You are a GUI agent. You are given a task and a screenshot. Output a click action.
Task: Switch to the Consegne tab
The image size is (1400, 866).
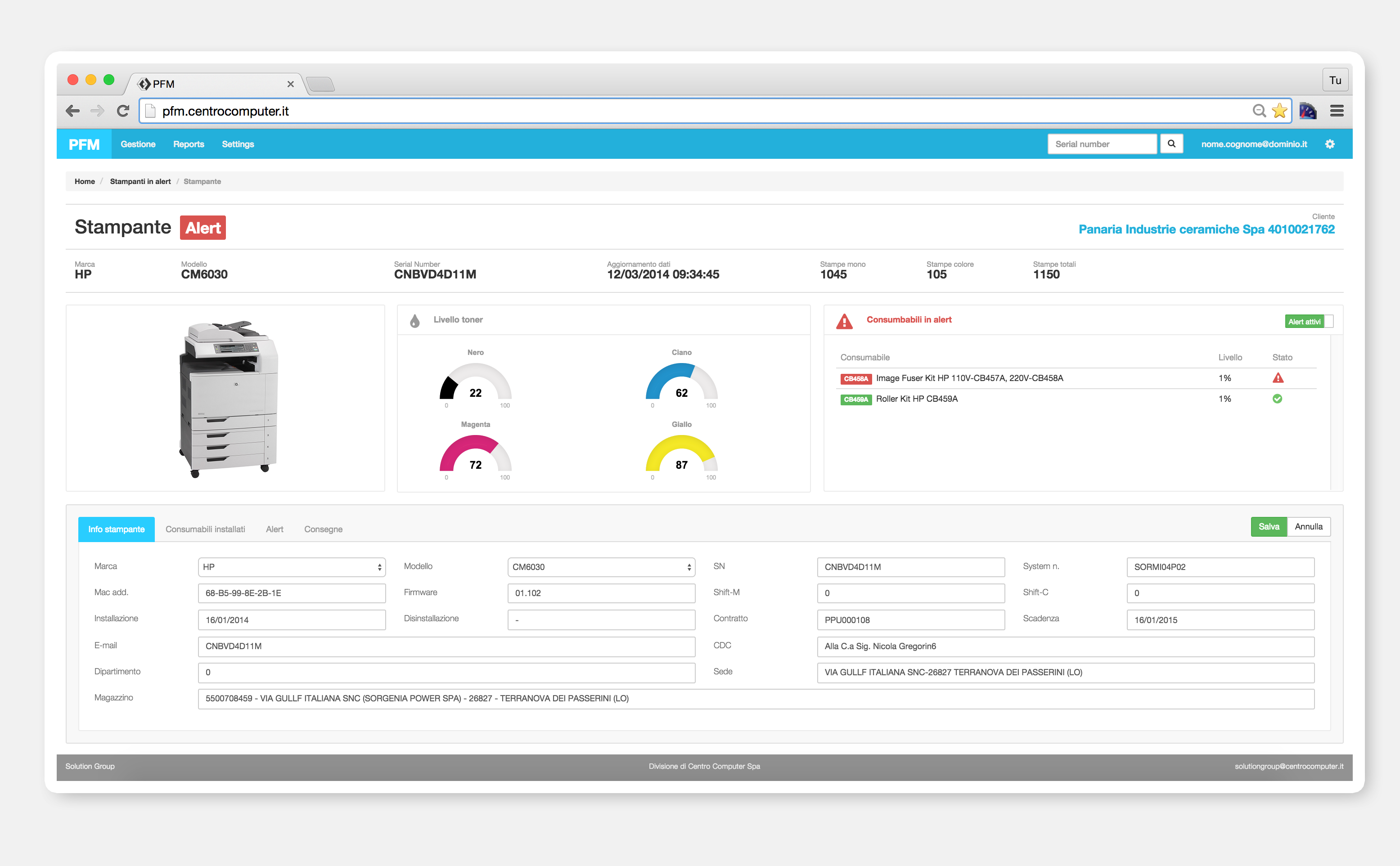point(323,529)
